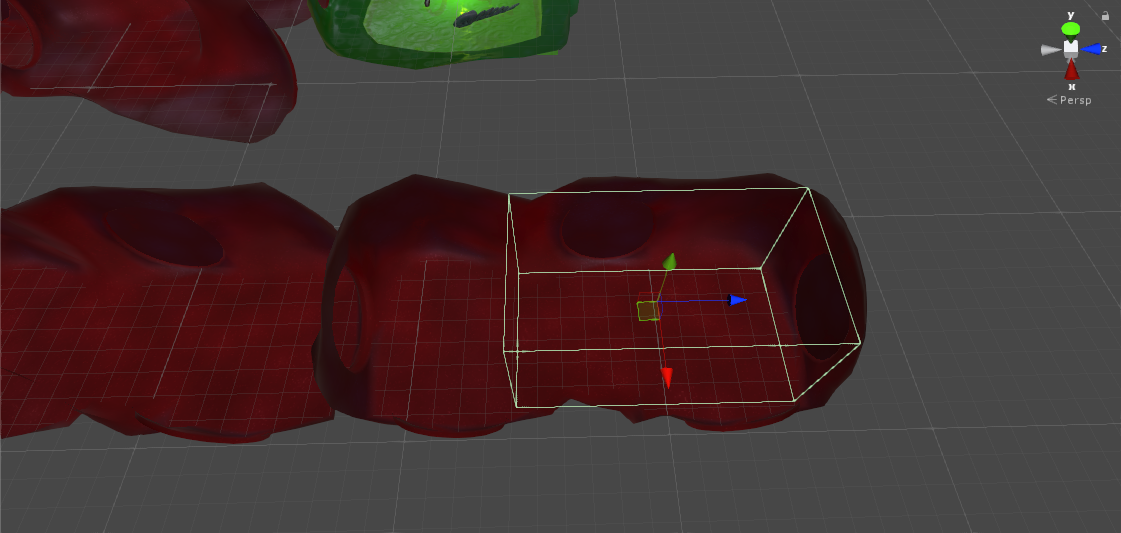Toggle the Persp projection label
Viewport: 1121px width, 533px height.
[1076, 100]
